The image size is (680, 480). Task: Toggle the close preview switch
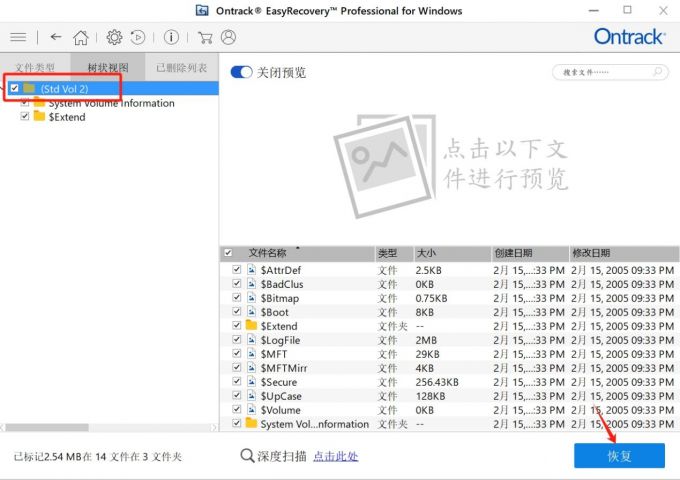point(242,72)
